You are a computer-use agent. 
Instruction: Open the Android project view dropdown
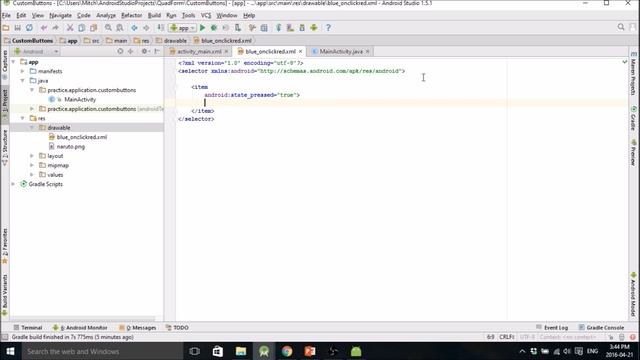[x=36, y=51]
